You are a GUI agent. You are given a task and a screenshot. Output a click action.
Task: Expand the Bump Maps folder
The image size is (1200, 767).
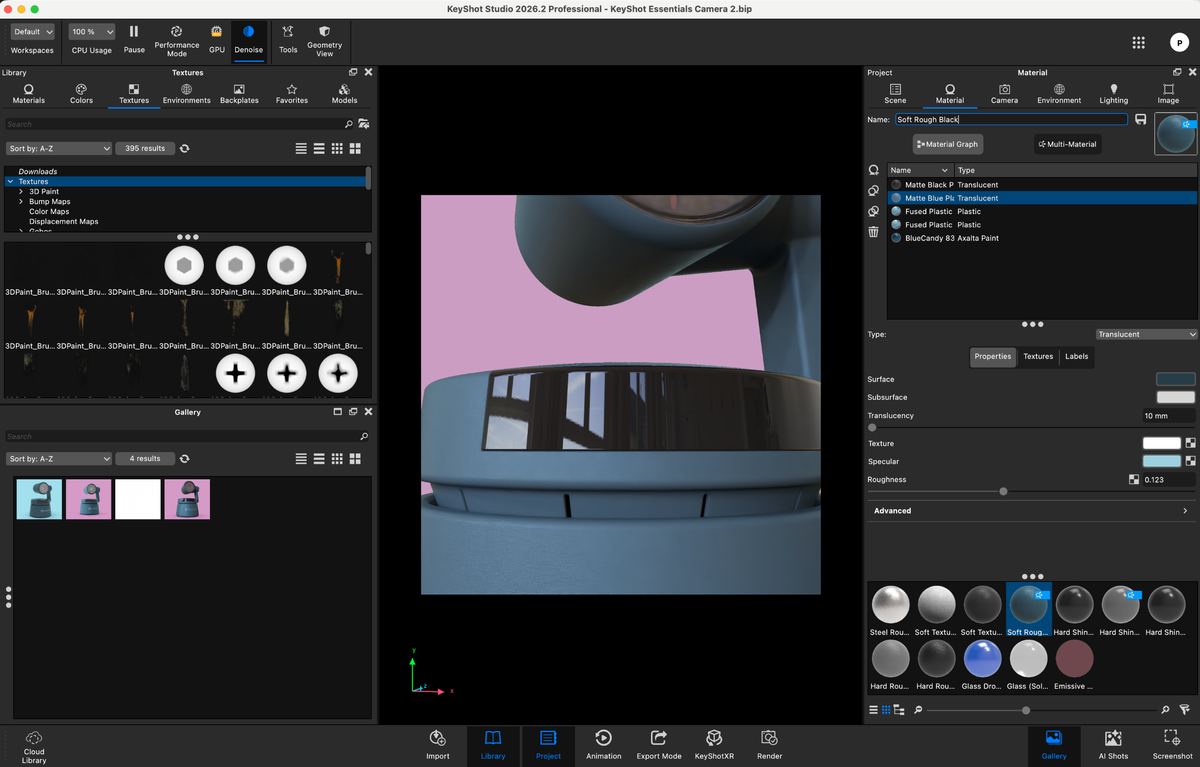tap(21, 201)
